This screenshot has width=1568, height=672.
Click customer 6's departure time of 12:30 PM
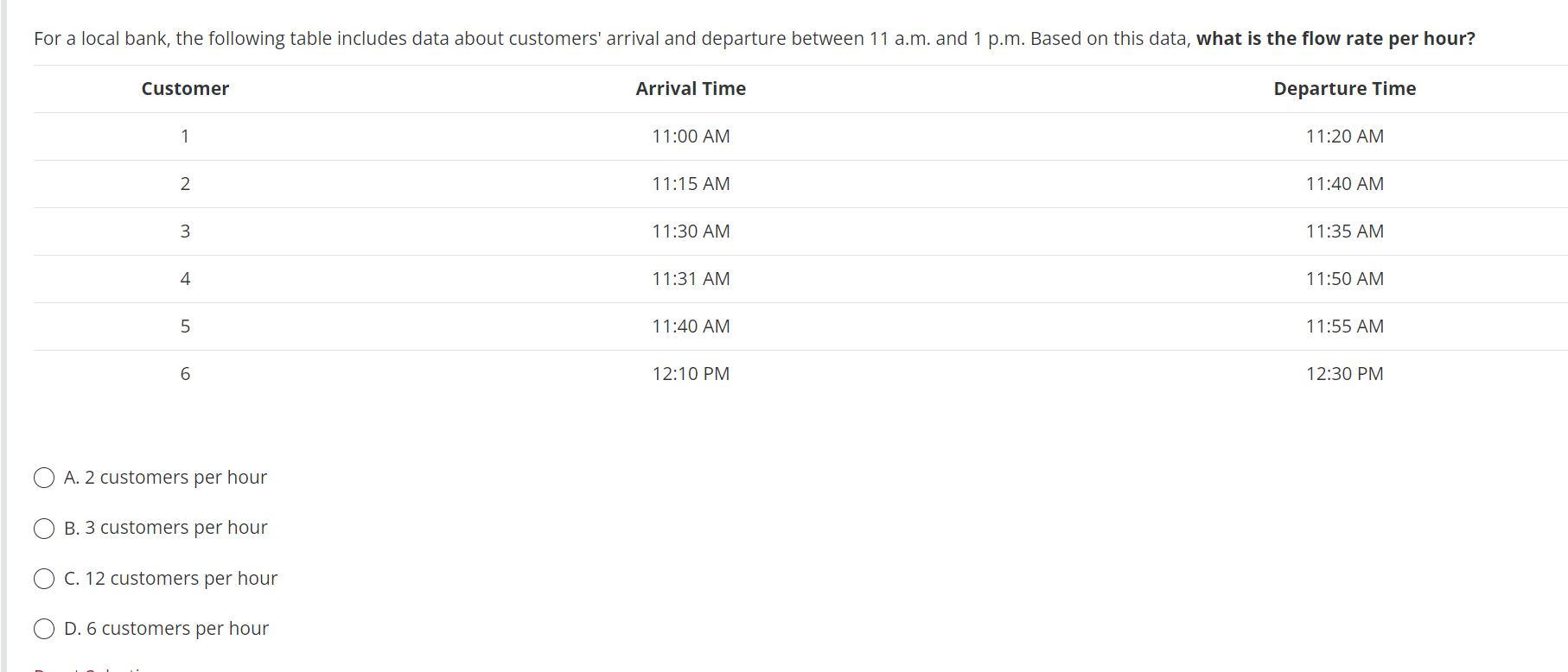tap(1345, 373)
